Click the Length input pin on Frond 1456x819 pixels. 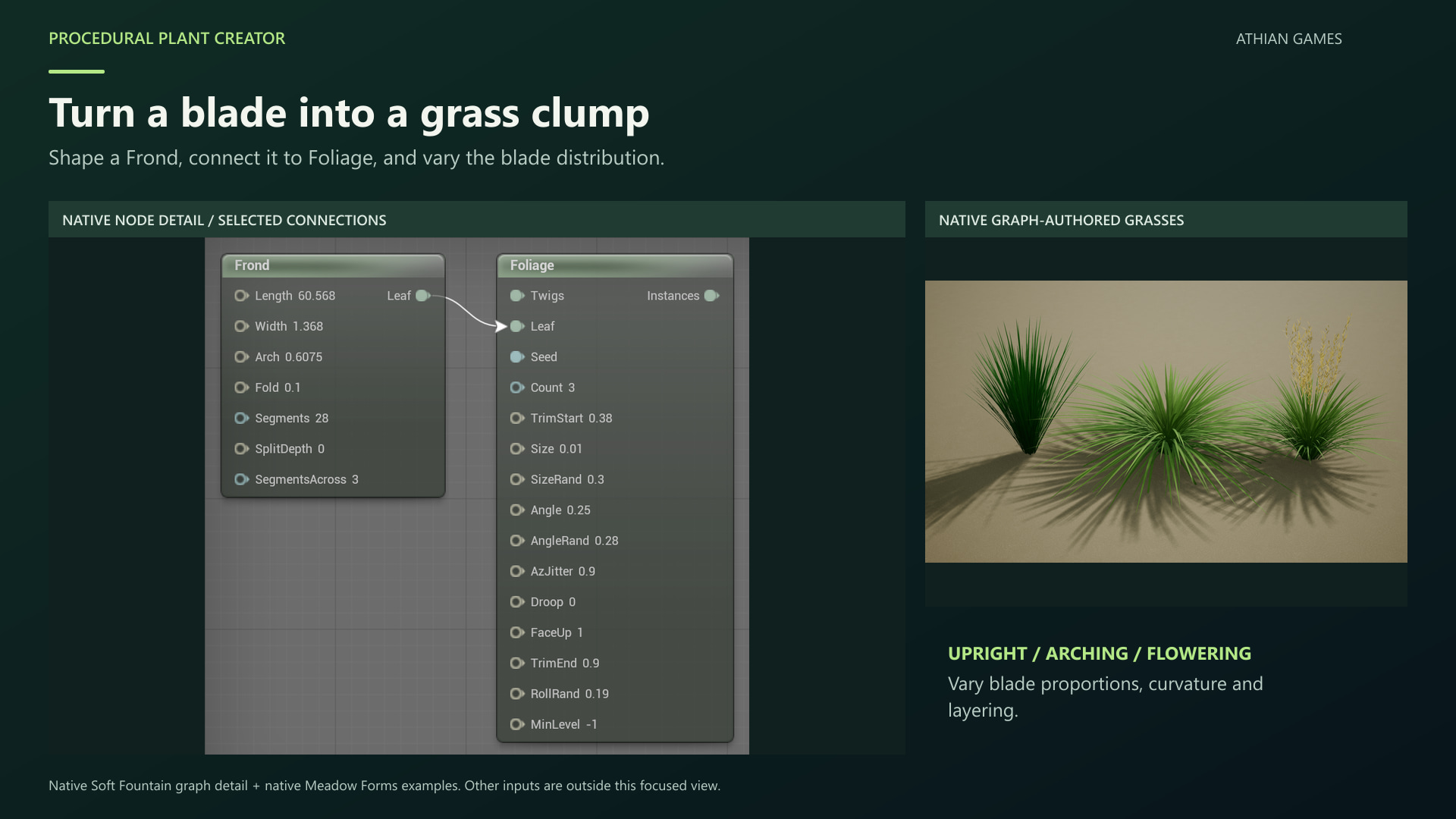(241, 296)
